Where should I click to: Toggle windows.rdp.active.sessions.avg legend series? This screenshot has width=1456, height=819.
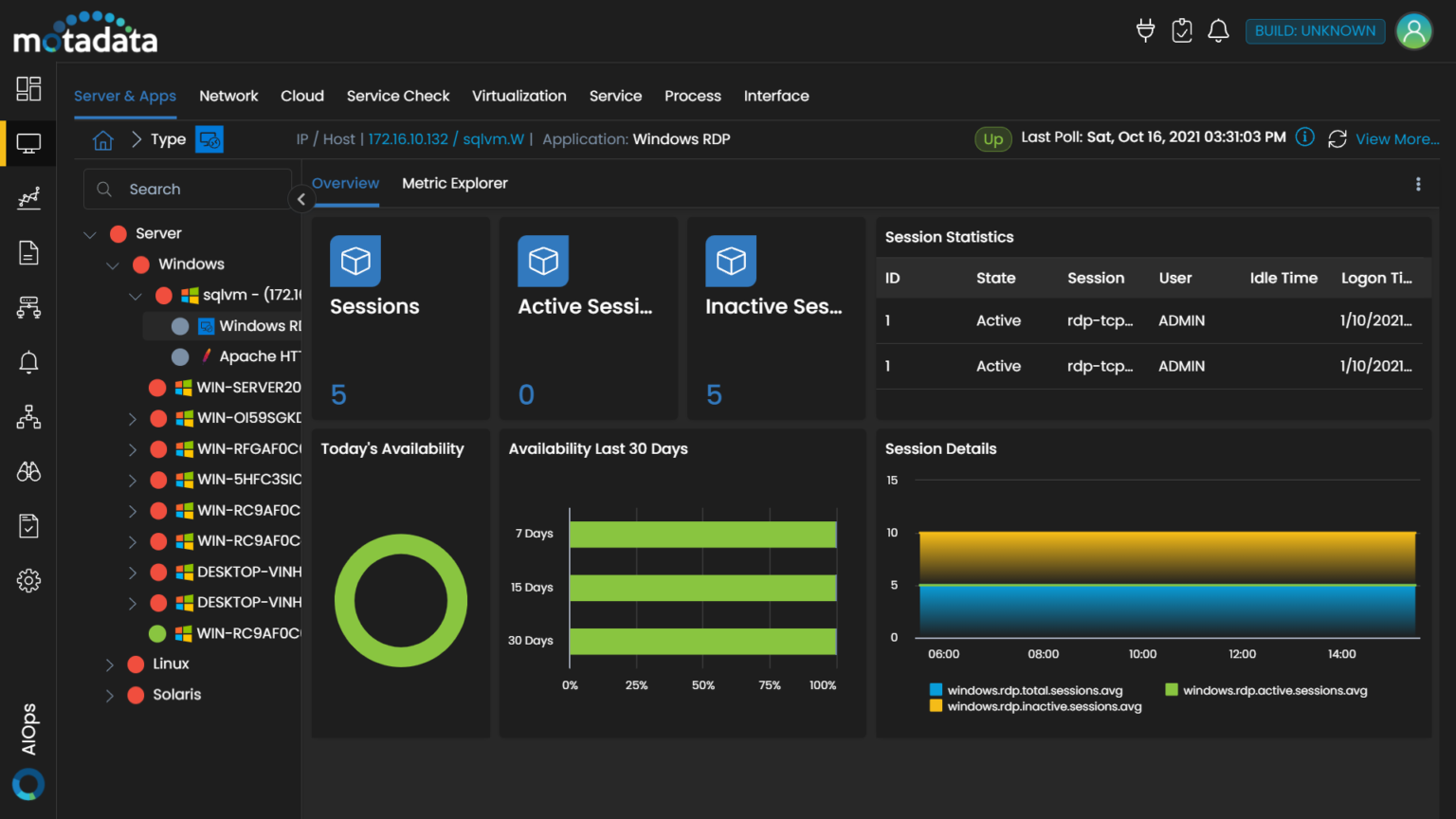(1274, 690)
